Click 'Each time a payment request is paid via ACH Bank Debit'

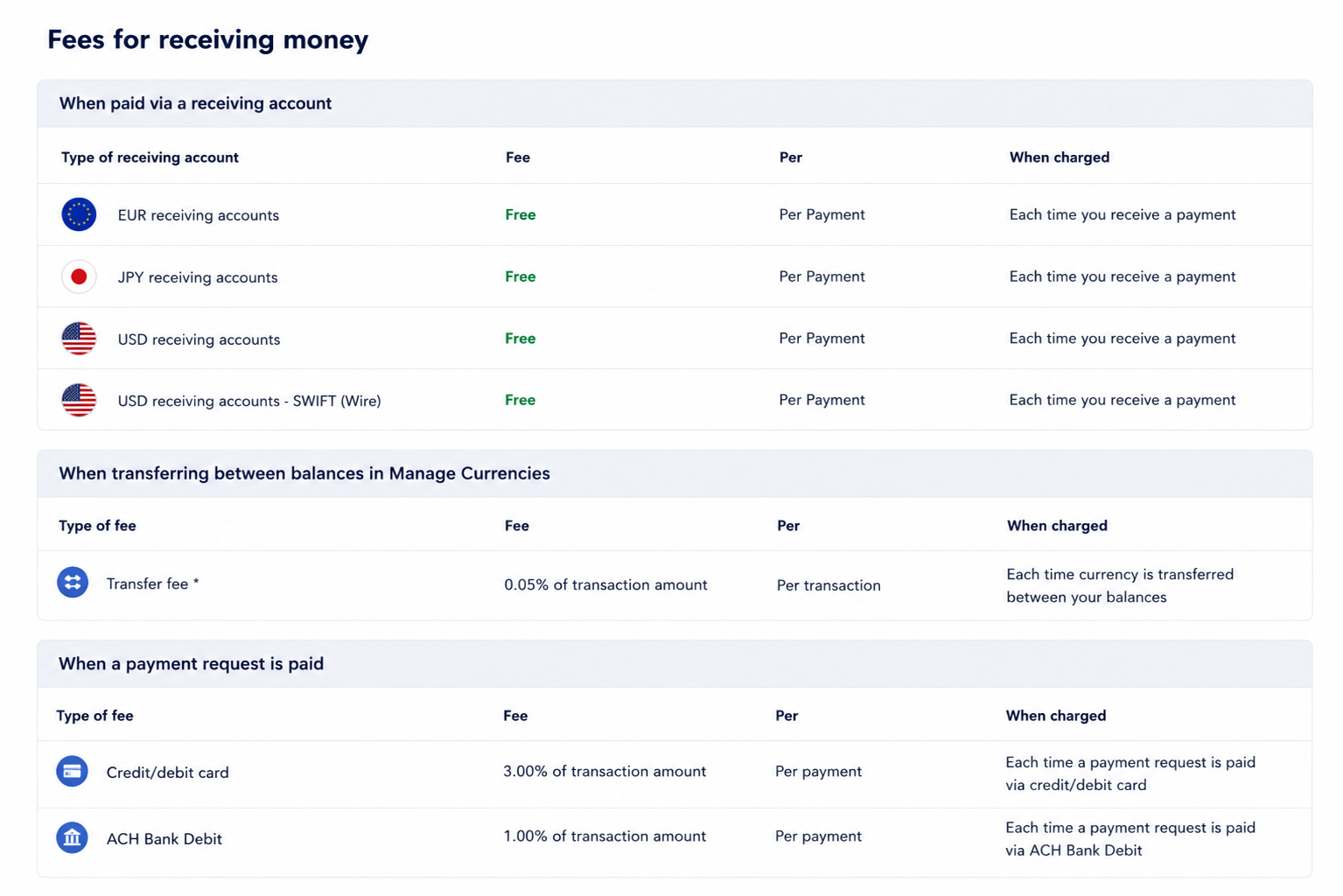[1130, 838]
